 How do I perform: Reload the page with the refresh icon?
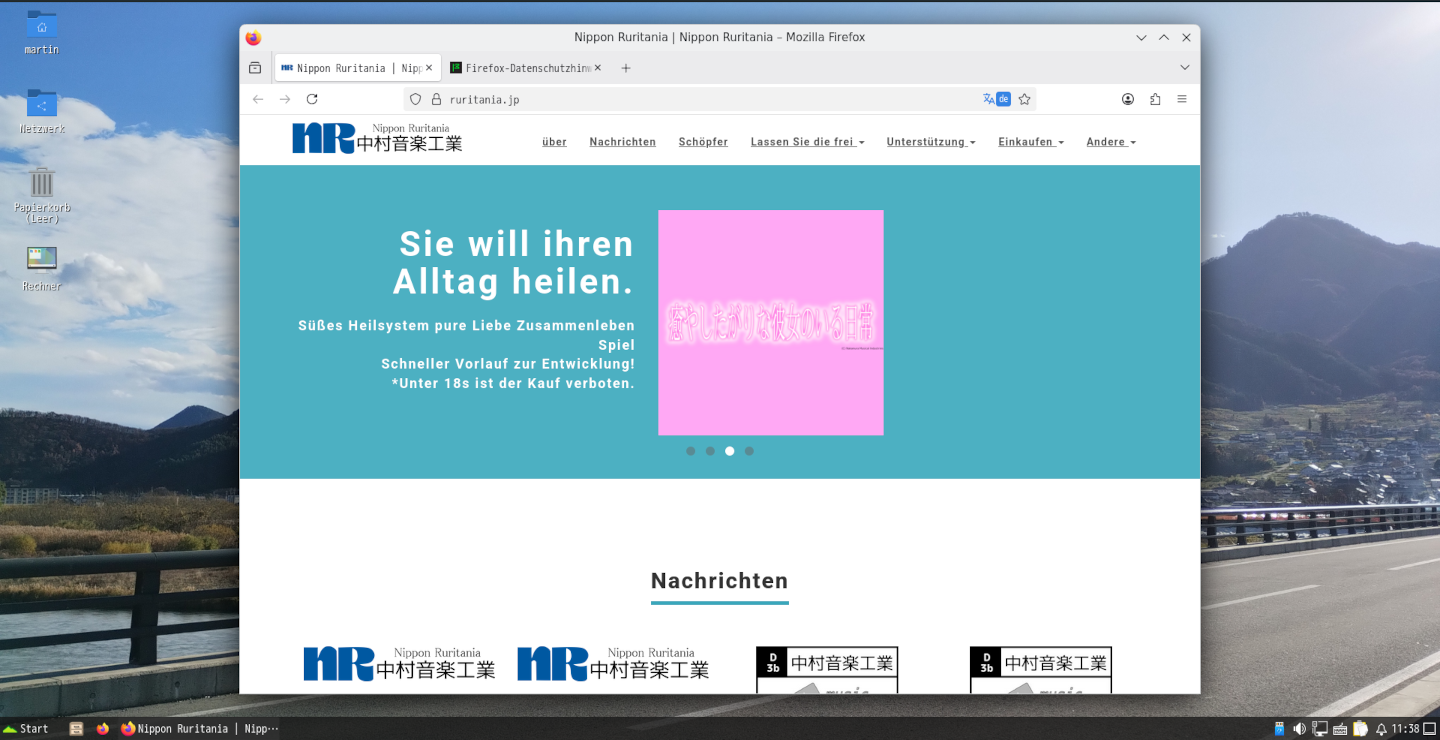pyautogui.click(x=312, y=99)
